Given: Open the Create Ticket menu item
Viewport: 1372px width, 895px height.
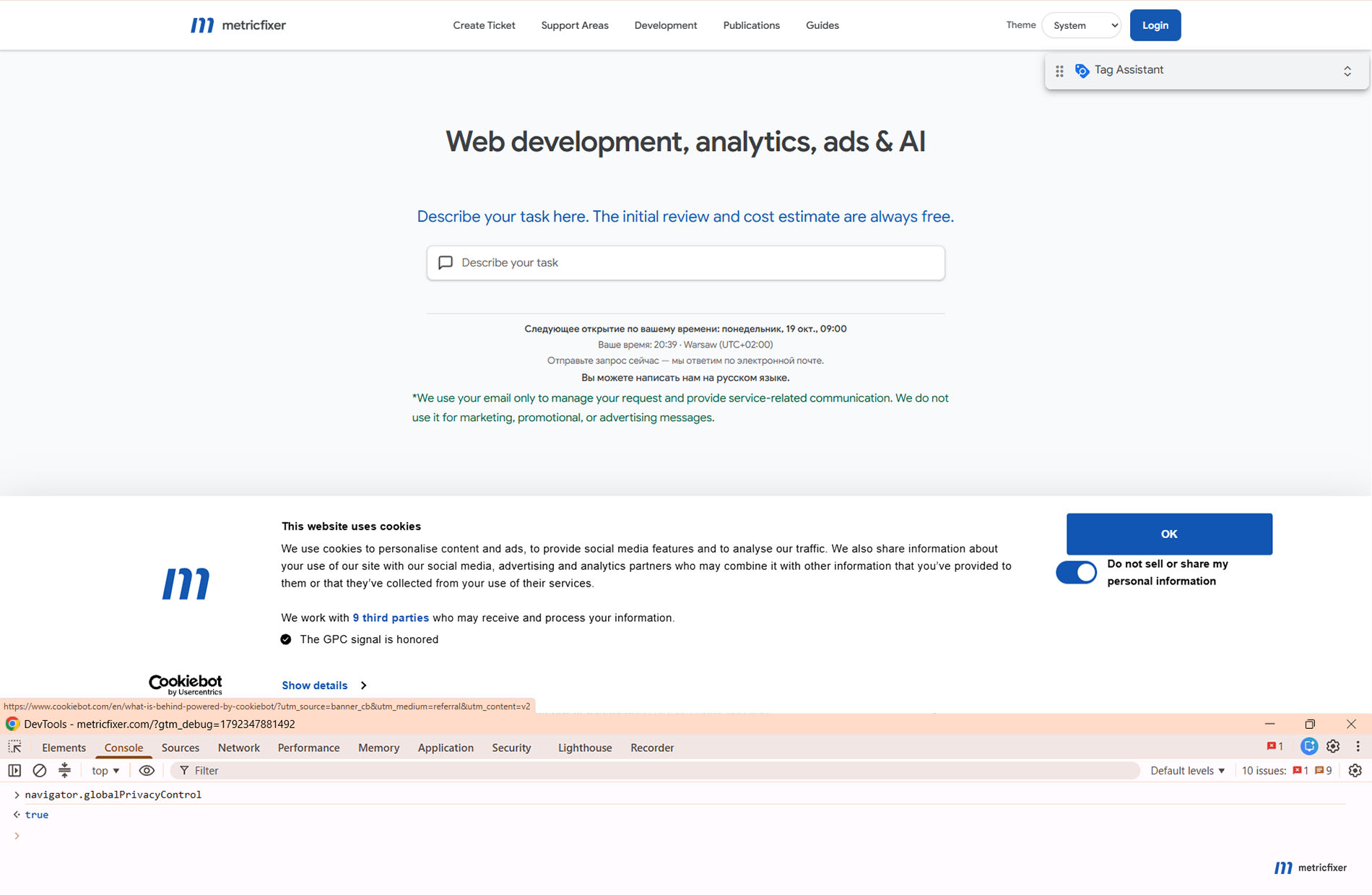Looking at the screenshot, I should pos(484,25).
